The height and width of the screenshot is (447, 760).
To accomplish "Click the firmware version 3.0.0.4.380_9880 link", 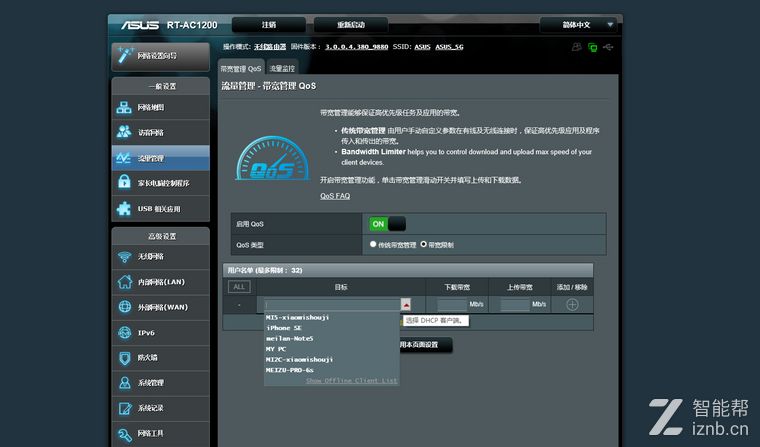I will coord(356,47).
